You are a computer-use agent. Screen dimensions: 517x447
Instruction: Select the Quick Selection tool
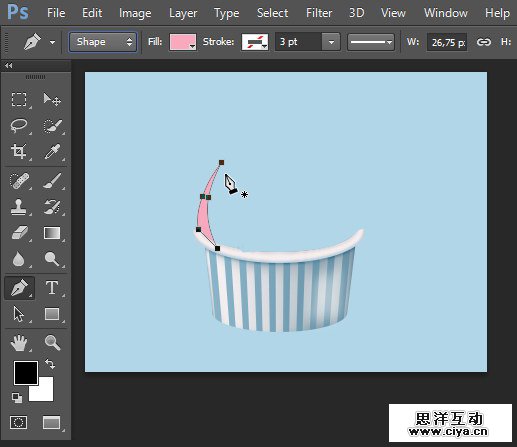click(x=52, y=126)
